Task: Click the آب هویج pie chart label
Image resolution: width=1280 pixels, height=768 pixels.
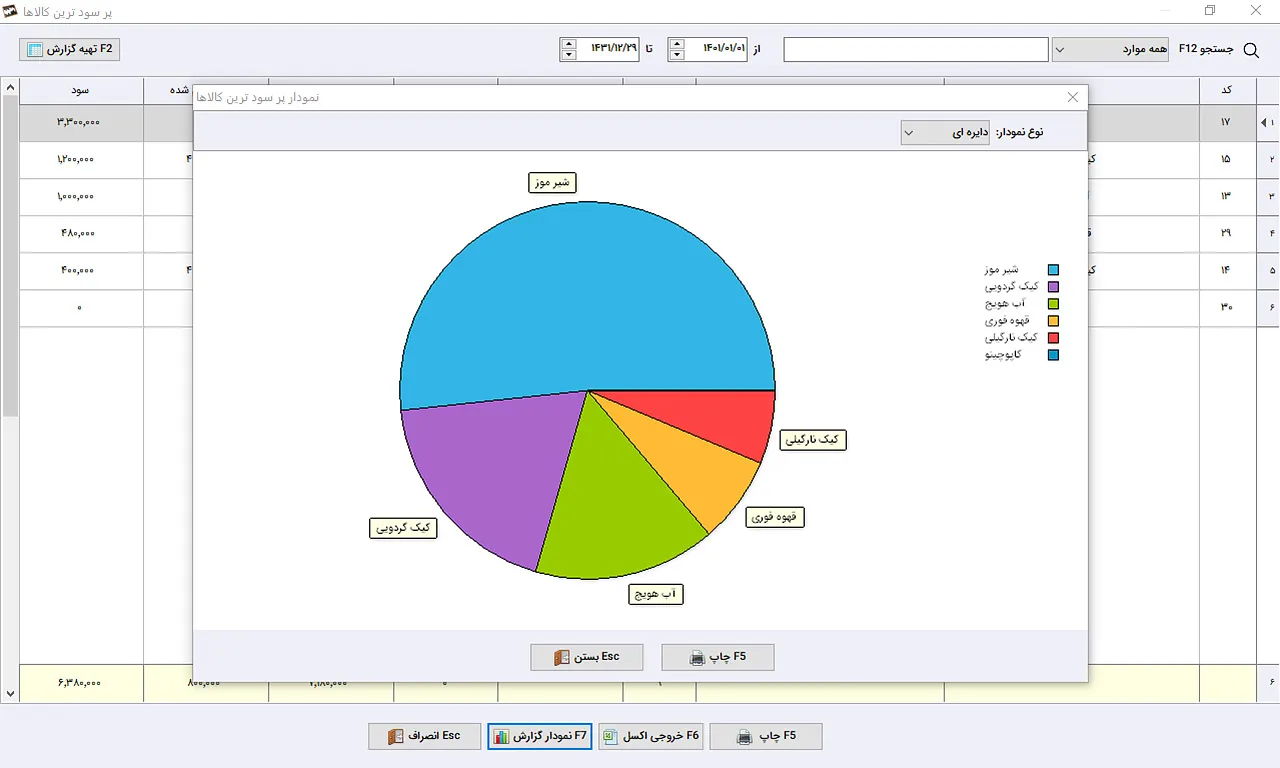Action: pyautogui.click(x=656, y=594)
